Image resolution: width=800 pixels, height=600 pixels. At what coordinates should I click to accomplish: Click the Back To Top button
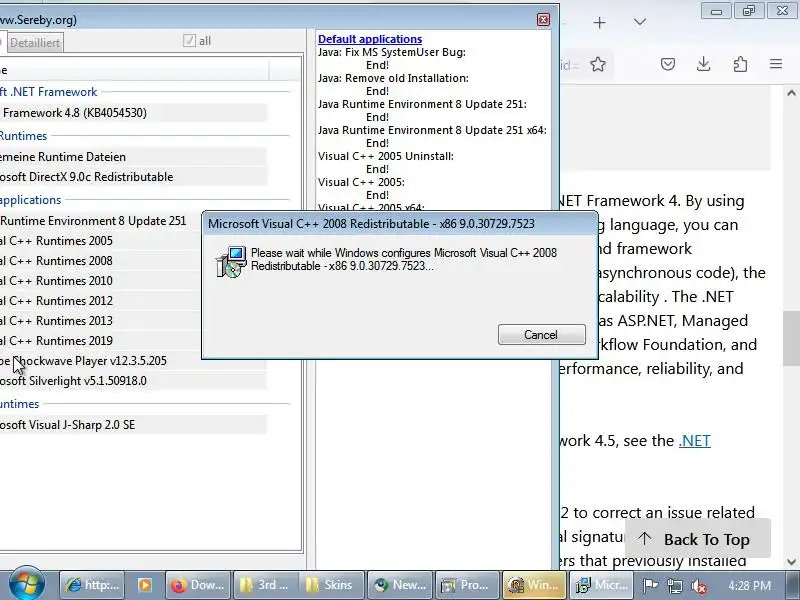pyautogui.click(x=697, y=539)
